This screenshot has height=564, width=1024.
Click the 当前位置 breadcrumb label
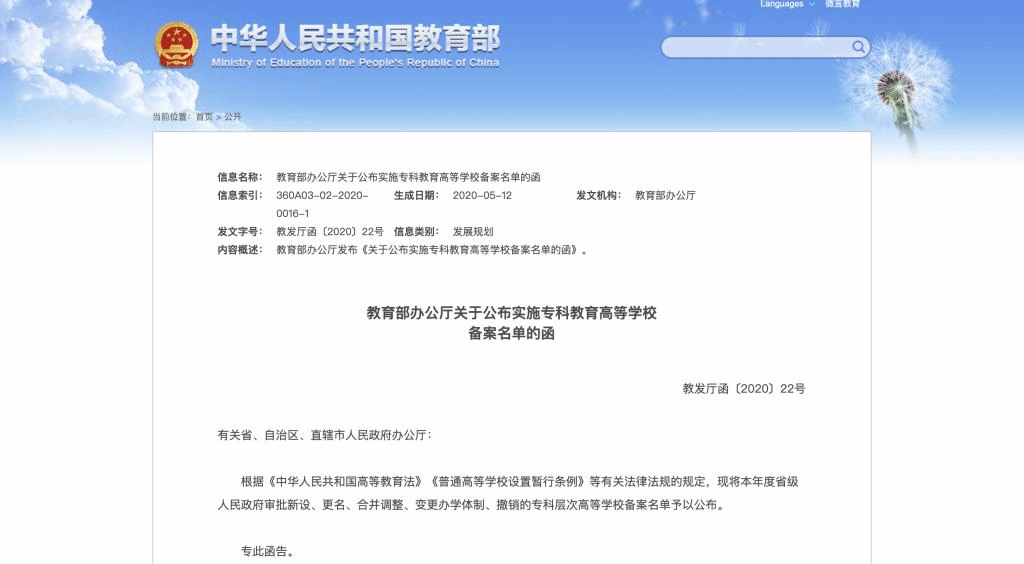click(x=171, y=116)
